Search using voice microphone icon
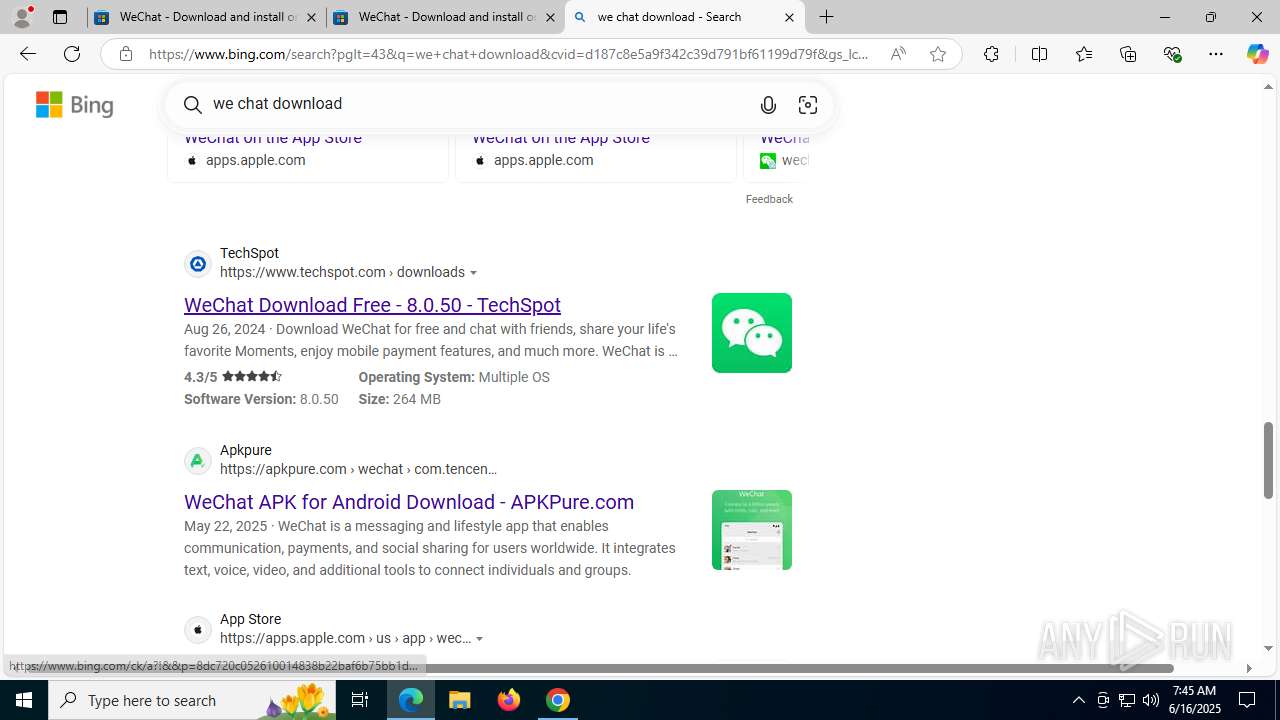This screenshot has width=1280, height=720. coord(768,105)
